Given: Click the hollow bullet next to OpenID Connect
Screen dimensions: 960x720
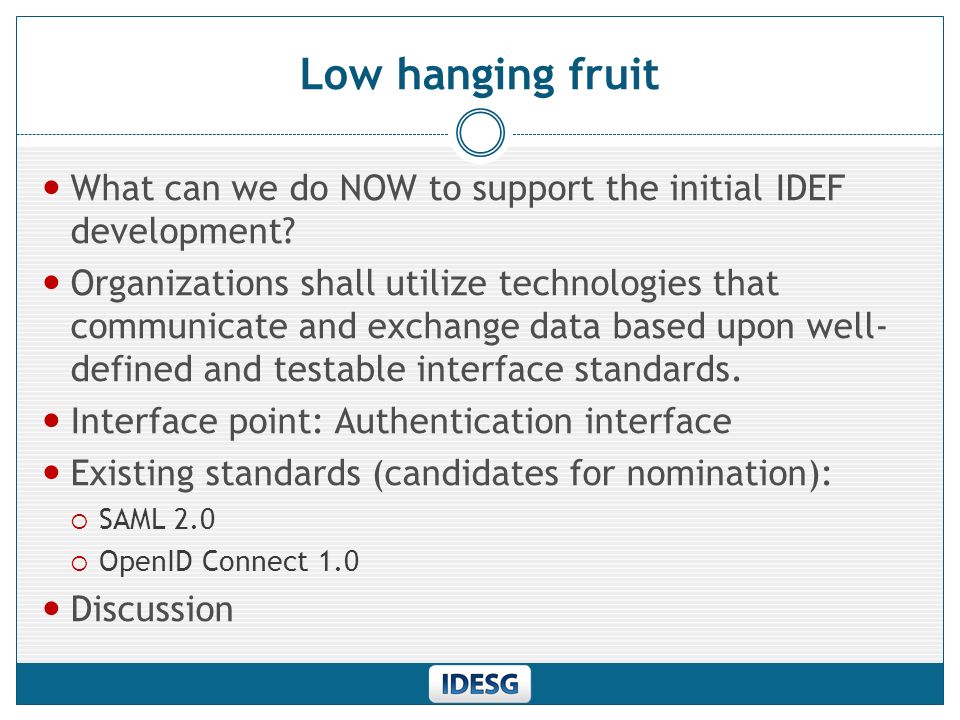Looking at the screenshot, I should (80, 563).
